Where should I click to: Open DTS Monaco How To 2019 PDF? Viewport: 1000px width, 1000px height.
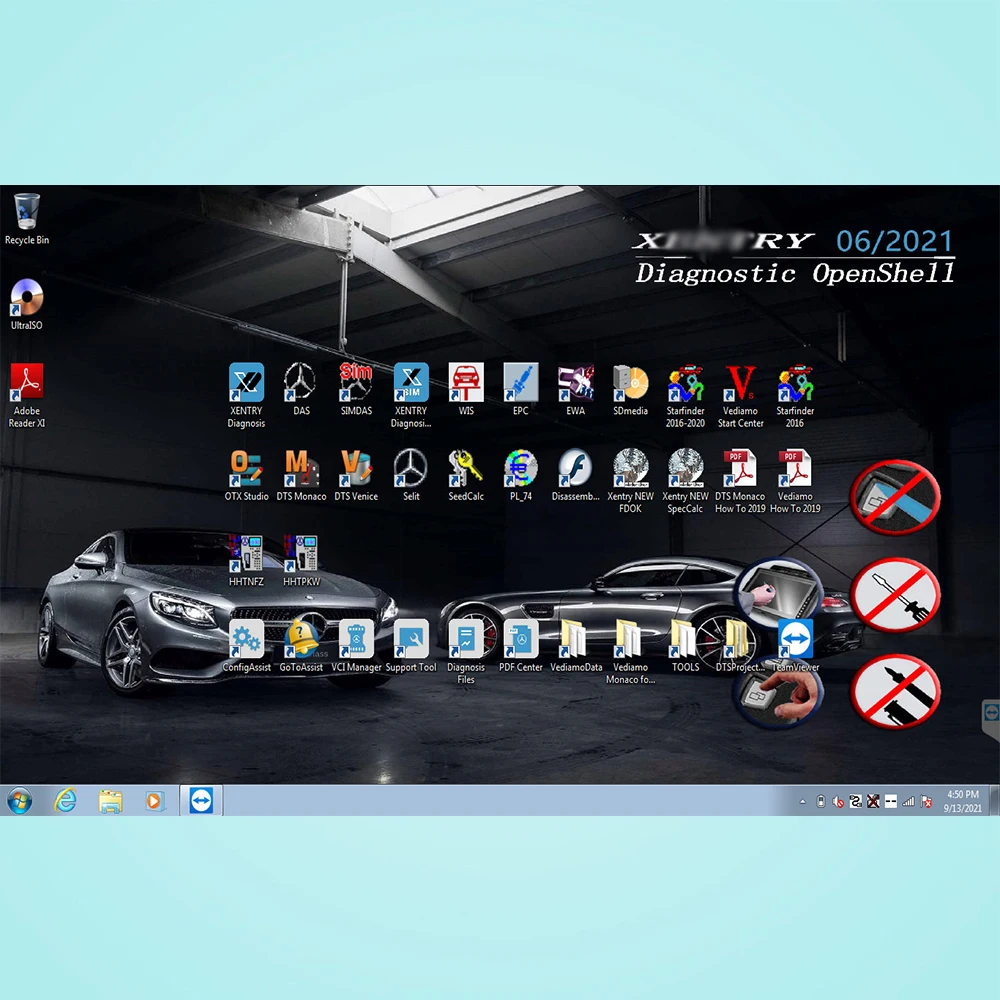click(740, 480)
